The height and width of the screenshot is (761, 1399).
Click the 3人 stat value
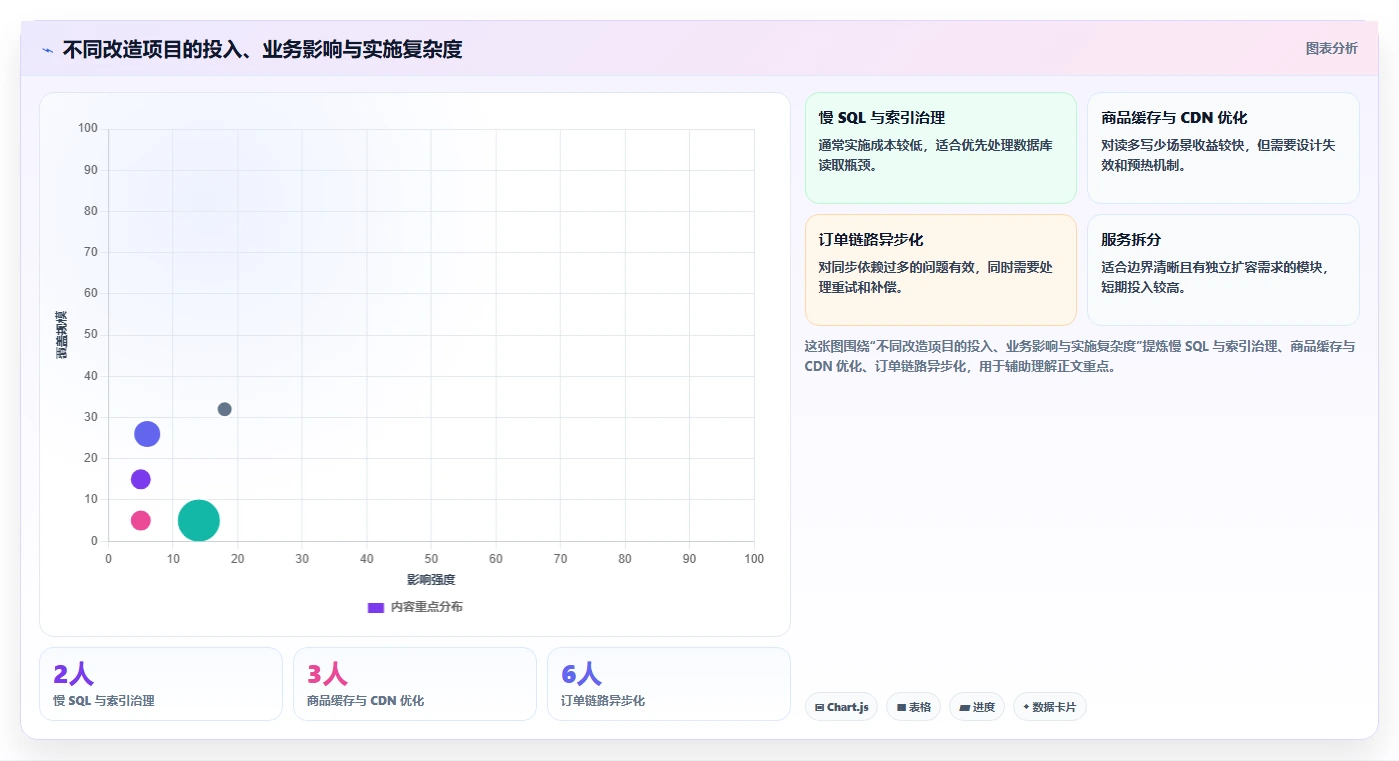point(327,675)
